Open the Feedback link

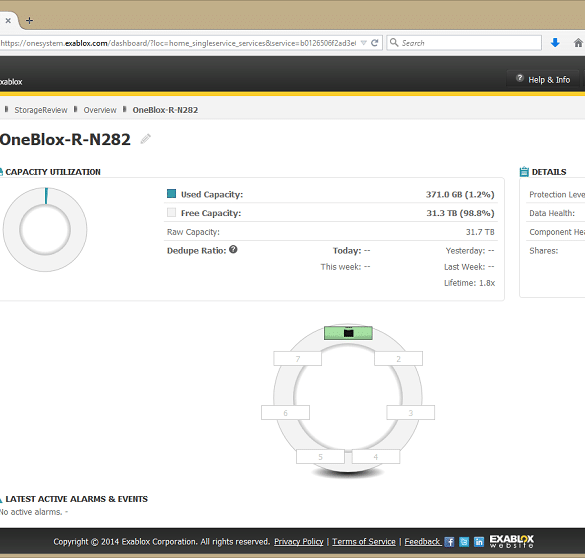click(423, 542)
